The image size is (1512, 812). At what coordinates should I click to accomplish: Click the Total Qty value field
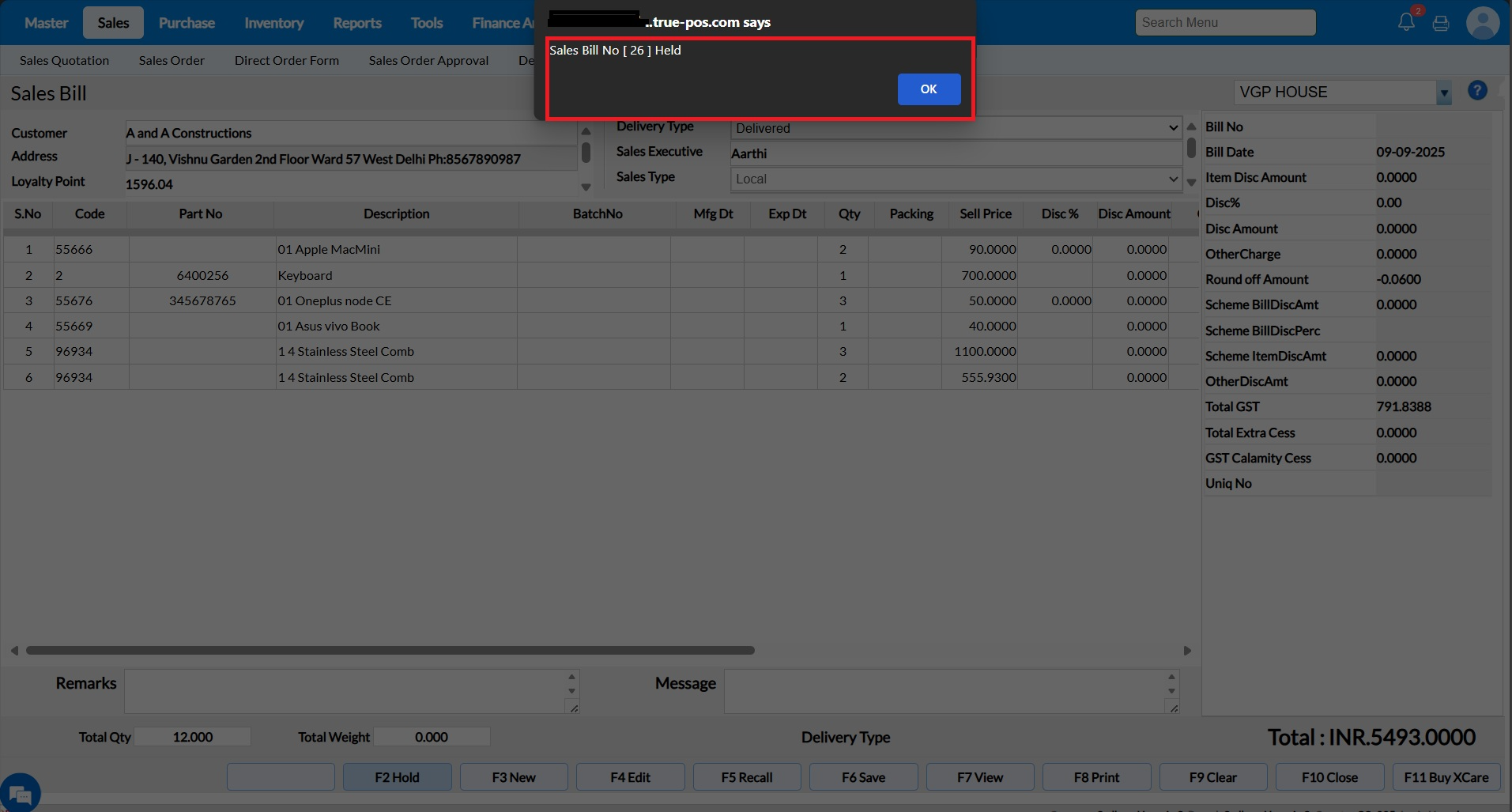pyautogui.click(x=192, y=737)
